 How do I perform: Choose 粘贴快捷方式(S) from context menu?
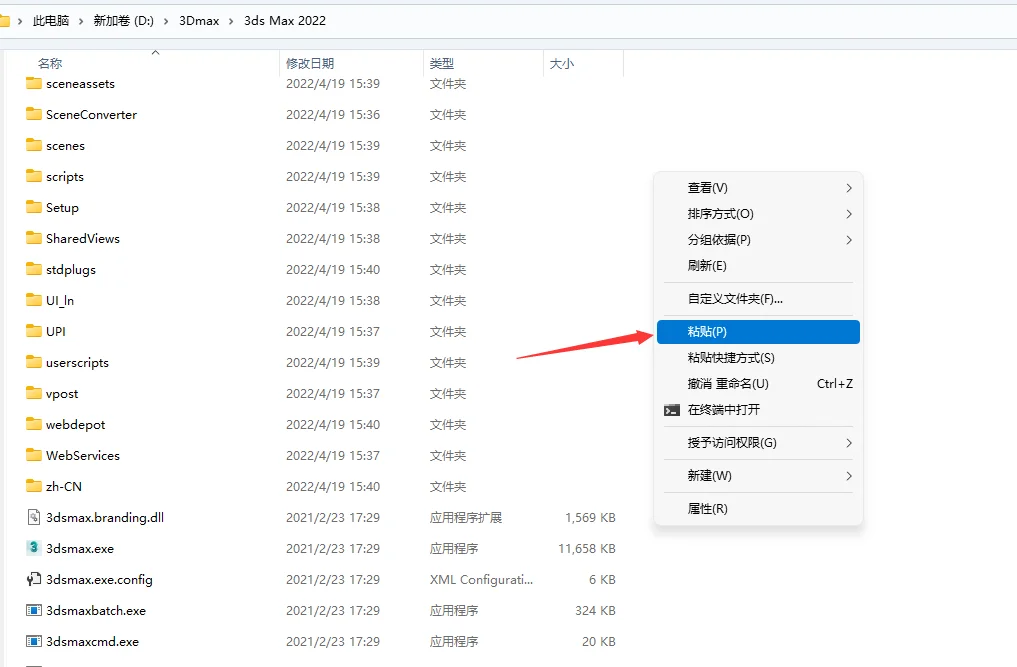tap(758, 358)
